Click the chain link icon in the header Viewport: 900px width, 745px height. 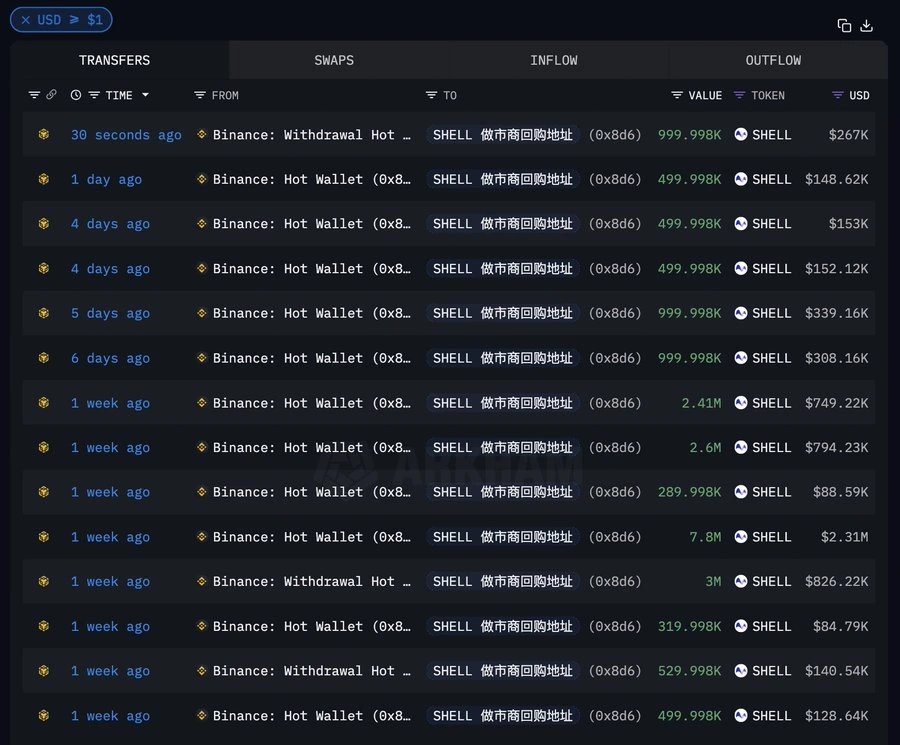(51, 94)
